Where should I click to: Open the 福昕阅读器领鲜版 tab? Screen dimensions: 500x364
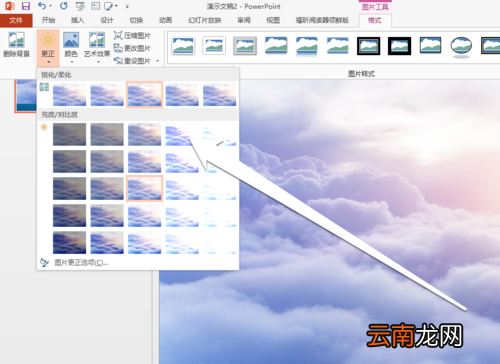click(322, 20)
